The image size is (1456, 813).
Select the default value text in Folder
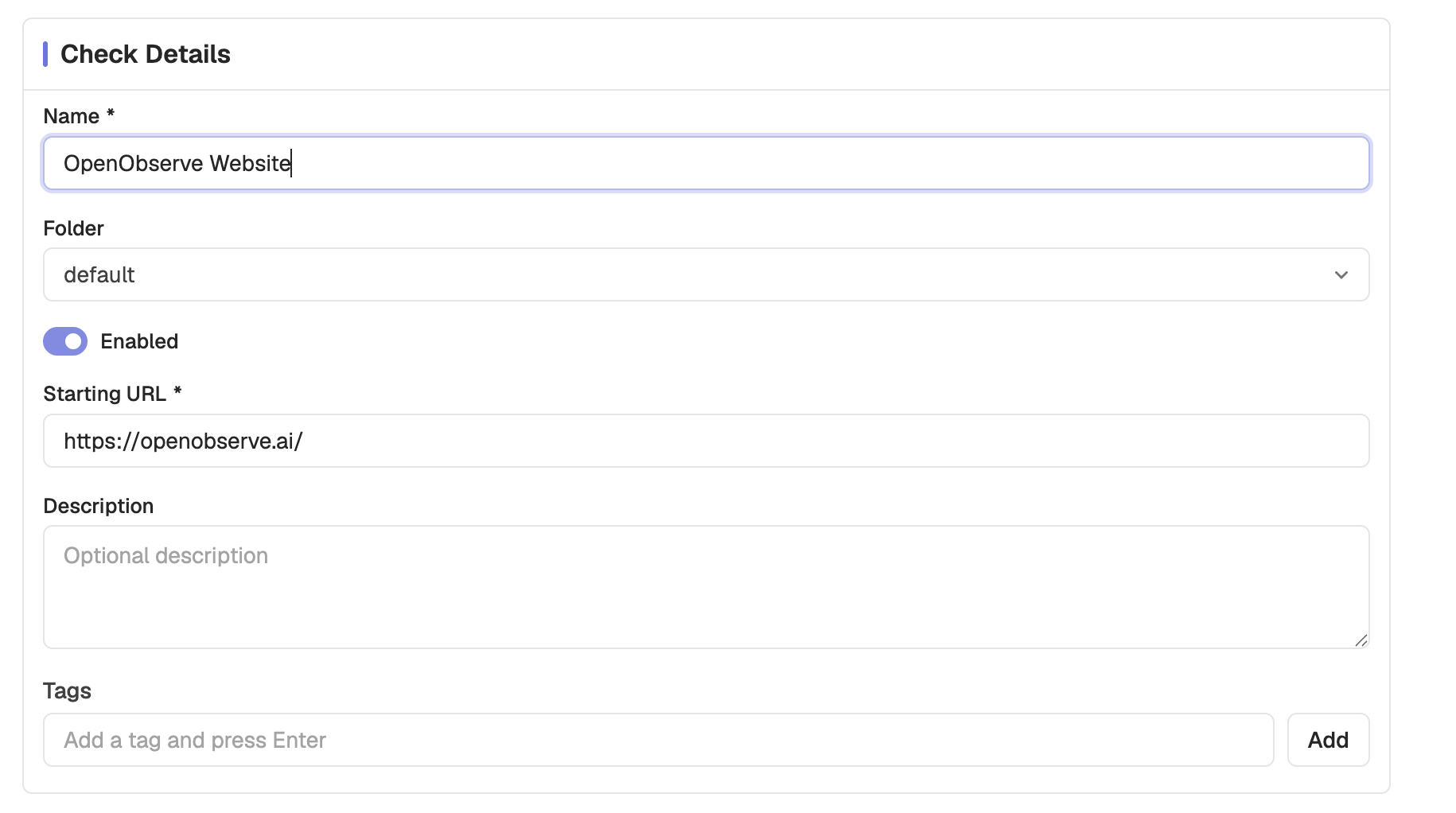pos(99,274)
